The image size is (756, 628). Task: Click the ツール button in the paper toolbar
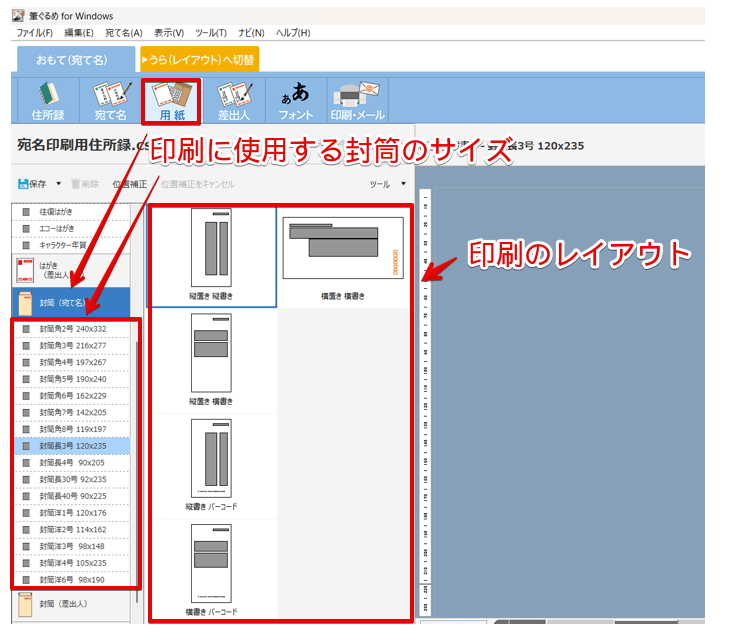pos(380,184)
